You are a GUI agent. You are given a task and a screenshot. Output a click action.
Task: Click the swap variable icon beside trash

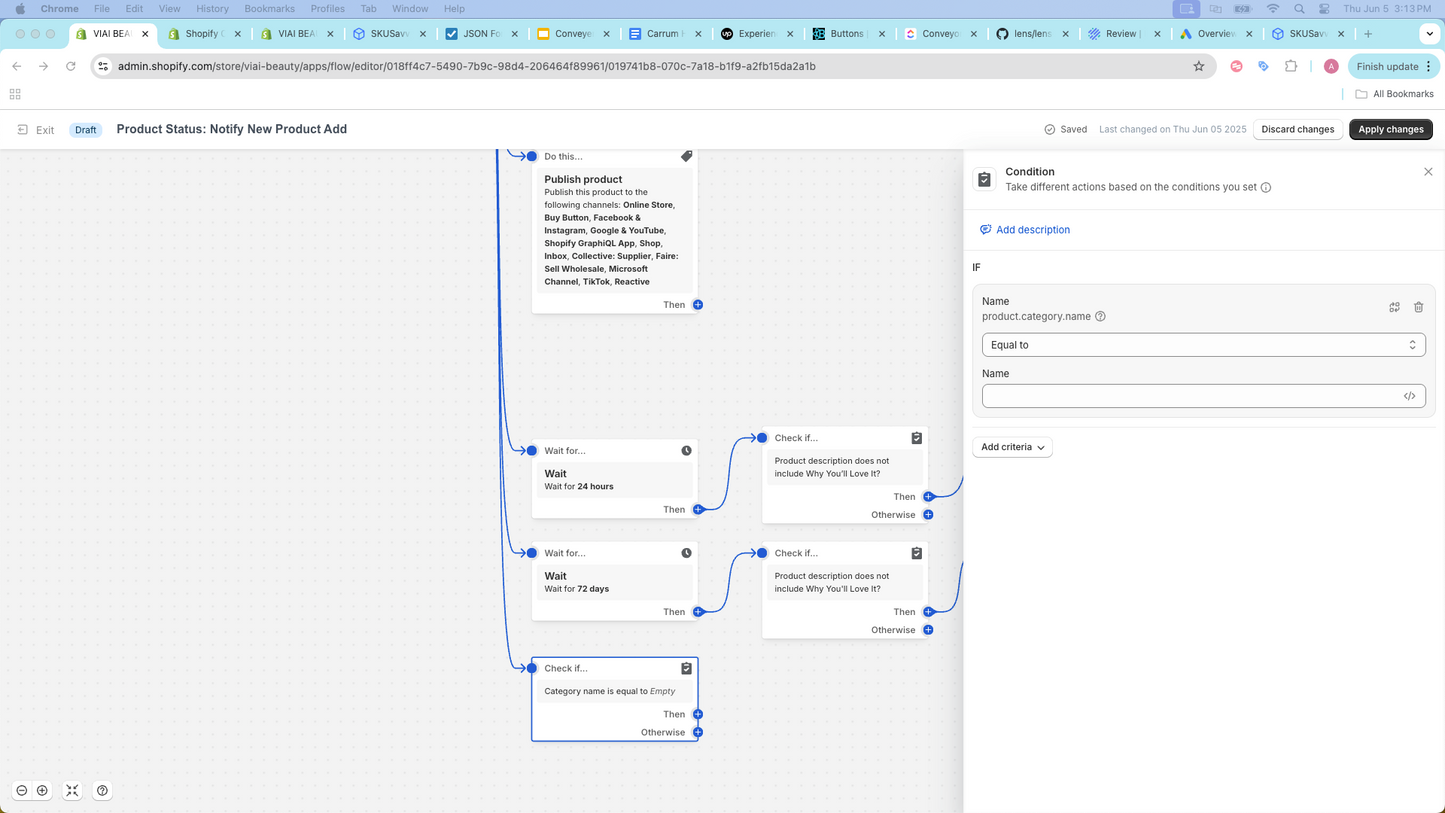click(x=1394, y=307)
